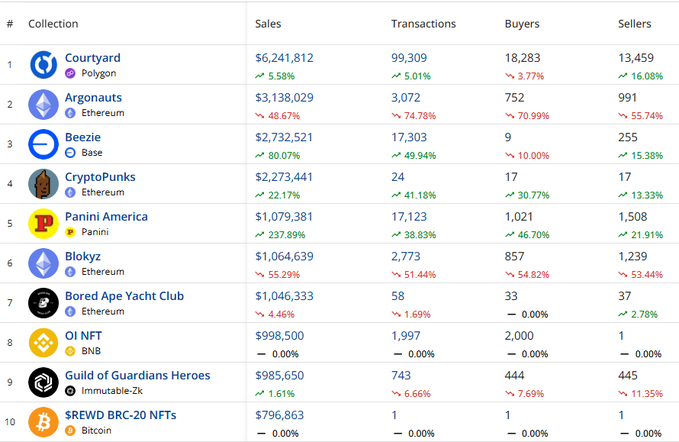Click the small Ethereum icon under CryptoPunks
This screenshot has width=679, height=442.
70,192
